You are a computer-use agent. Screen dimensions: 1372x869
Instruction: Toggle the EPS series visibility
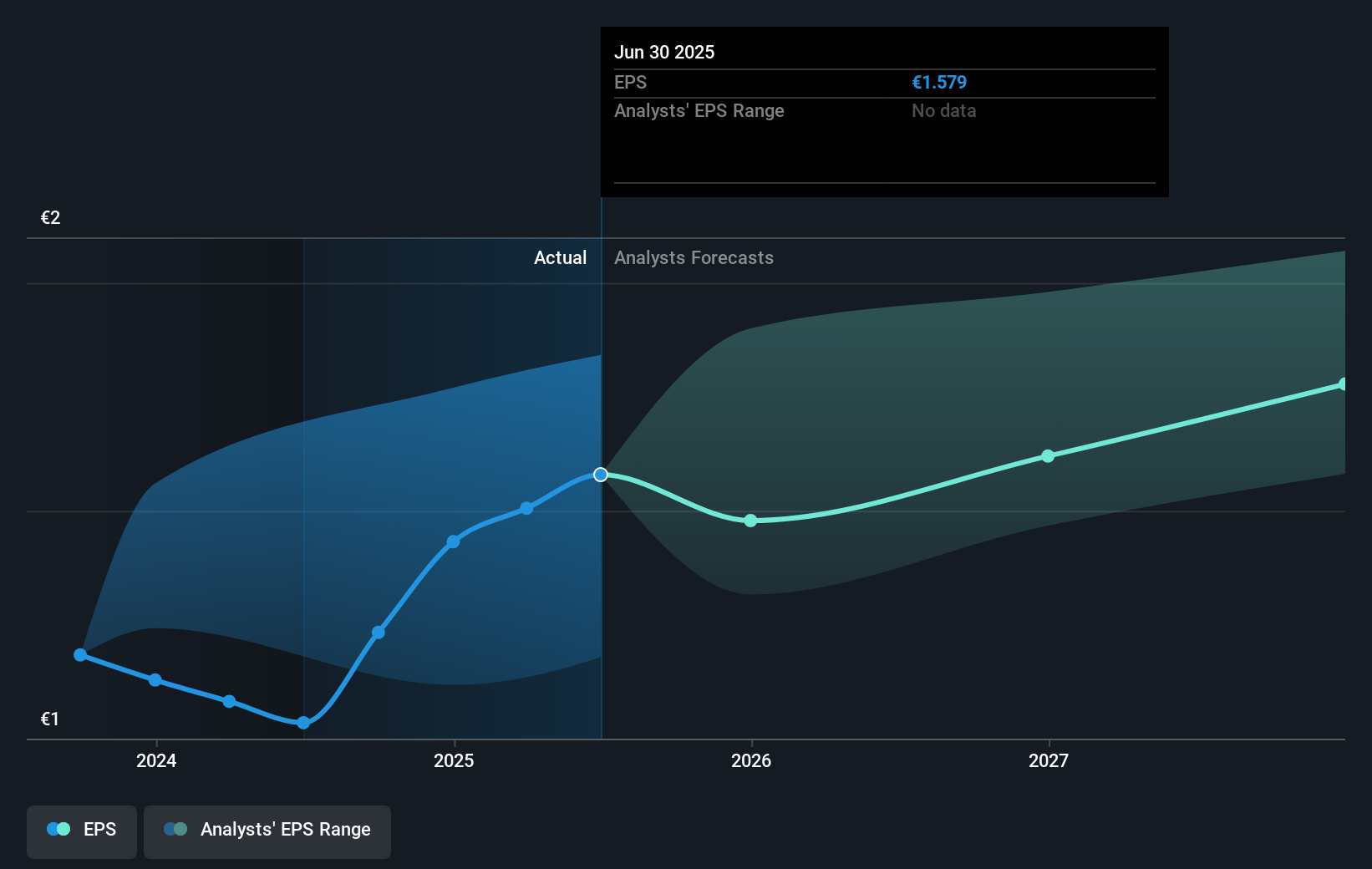(x=81, y=830)
